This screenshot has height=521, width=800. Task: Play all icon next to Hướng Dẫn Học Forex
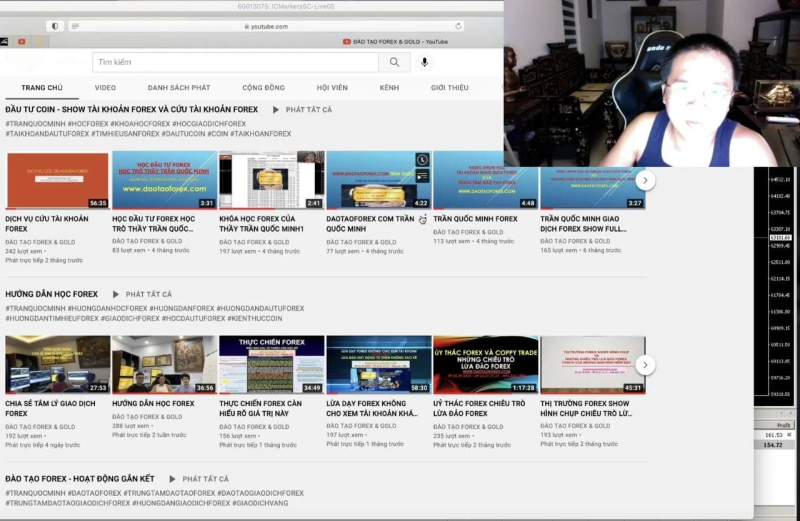(116, 294)
